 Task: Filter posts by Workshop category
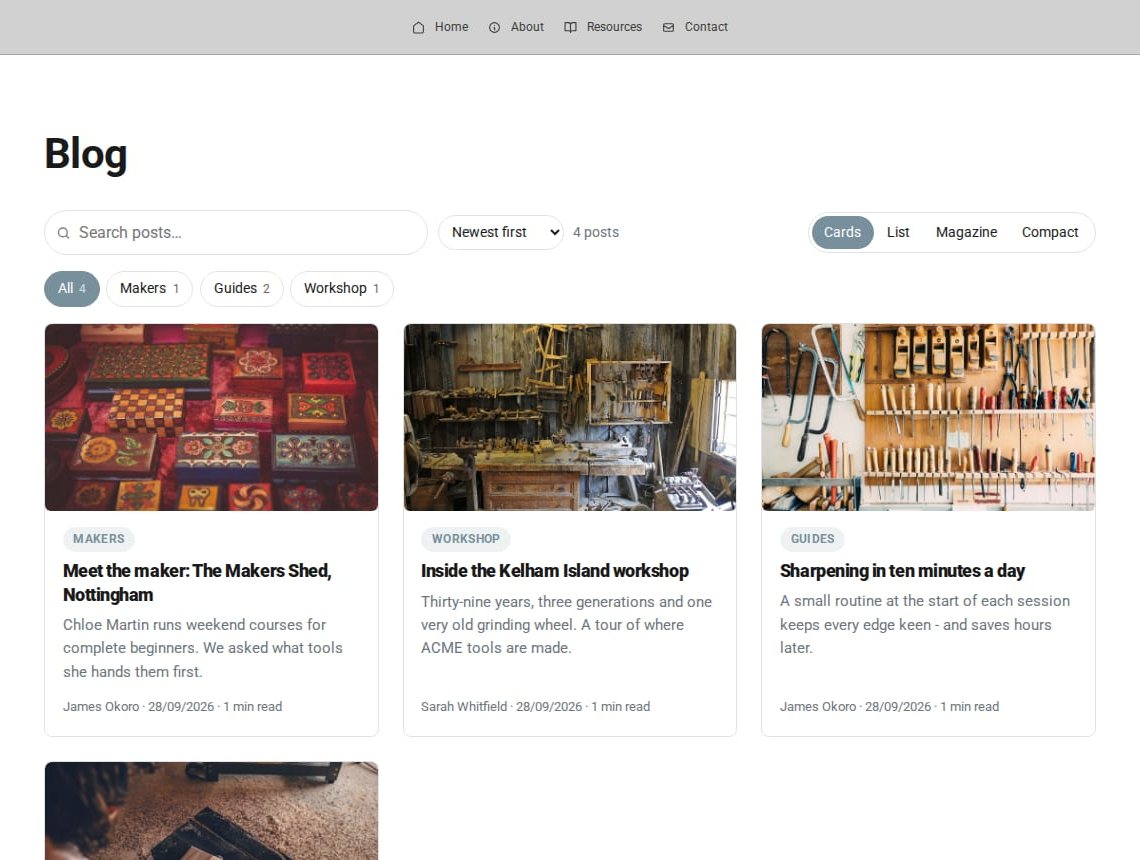click(x=342, y=289)
